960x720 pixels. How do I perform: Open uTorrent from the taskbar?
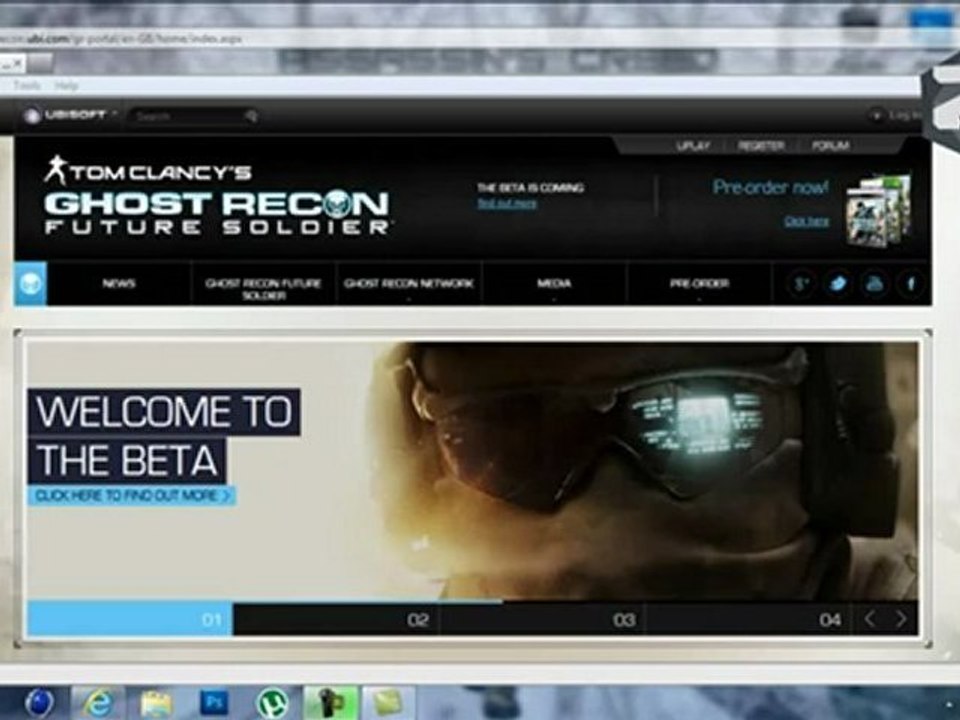272,703
